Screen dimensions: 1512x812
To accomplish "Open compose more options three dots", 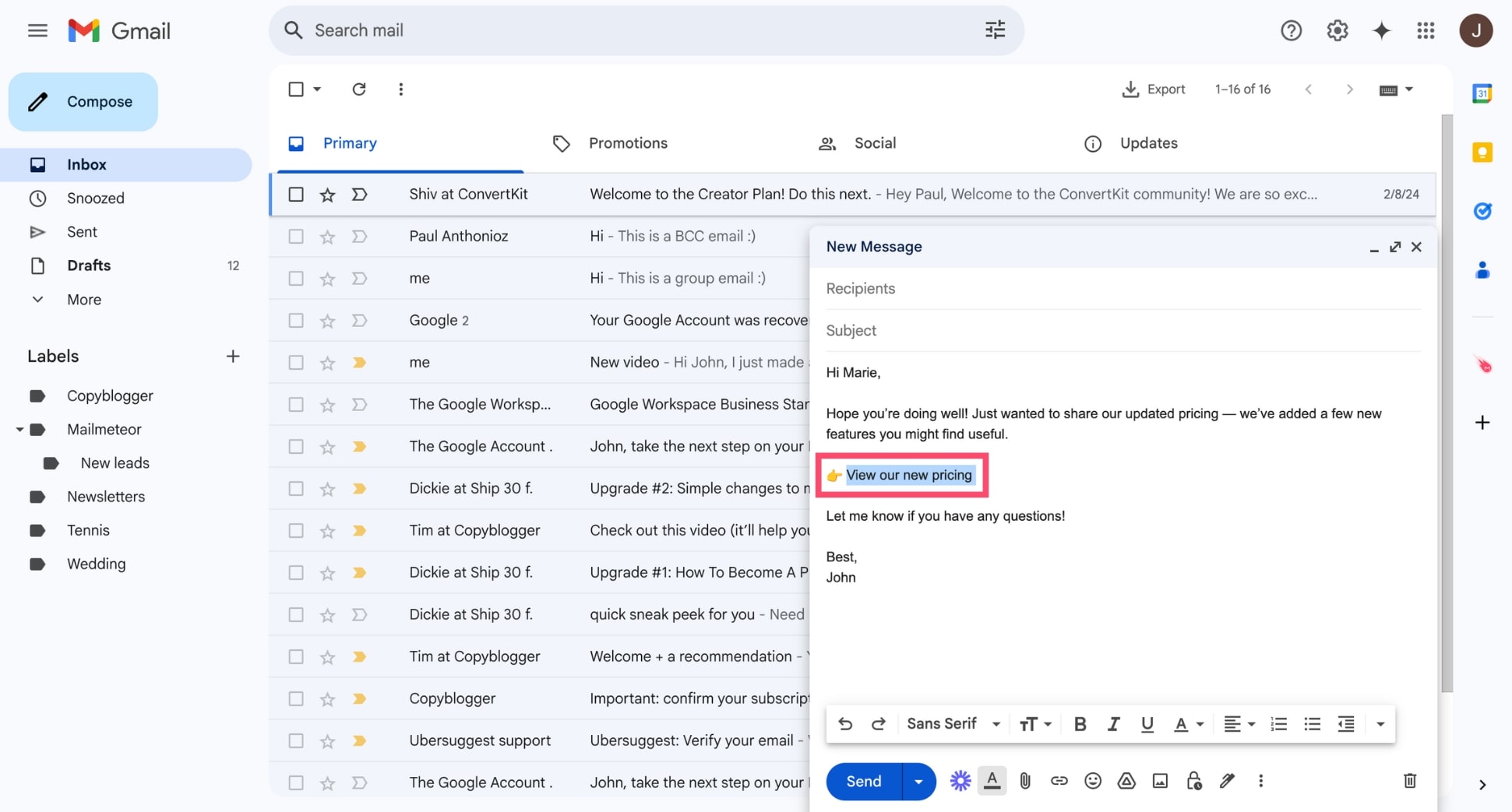I will pyautogui.click(x=1260, y=781).
